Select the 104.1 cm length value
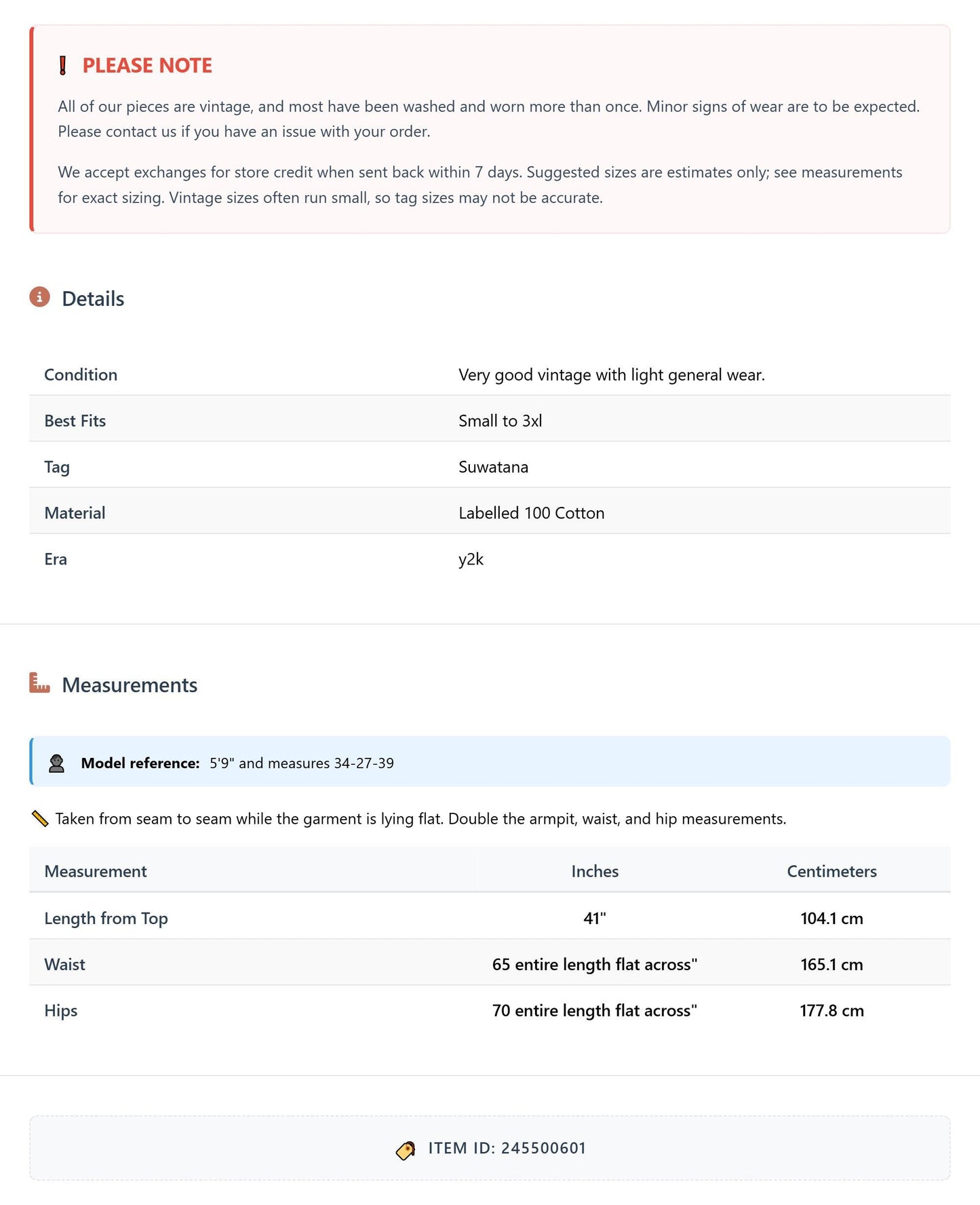 (831, 918)
